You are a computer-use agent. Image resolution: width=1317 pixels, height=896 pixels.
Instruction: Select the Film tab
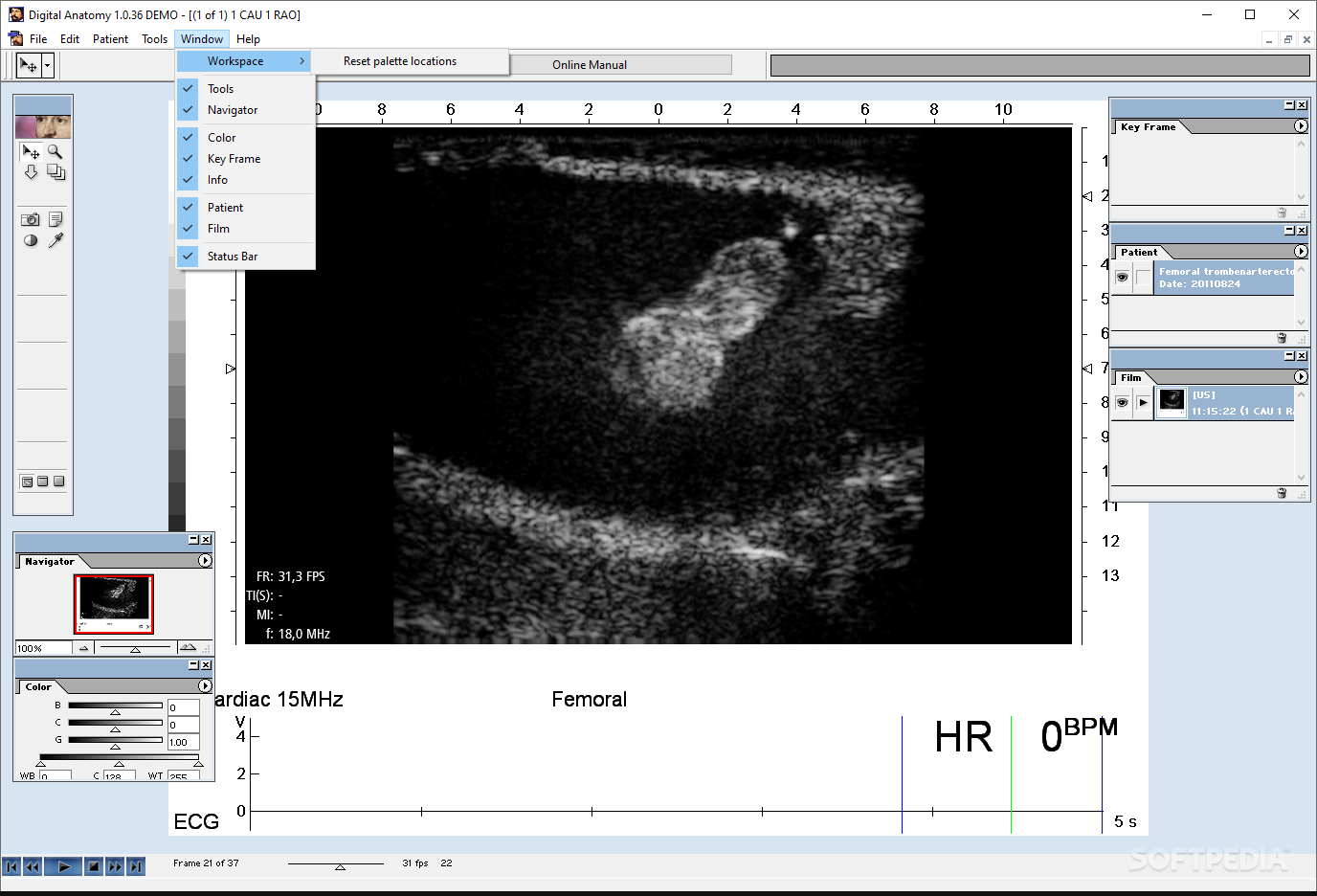(x=1131, y=378)
